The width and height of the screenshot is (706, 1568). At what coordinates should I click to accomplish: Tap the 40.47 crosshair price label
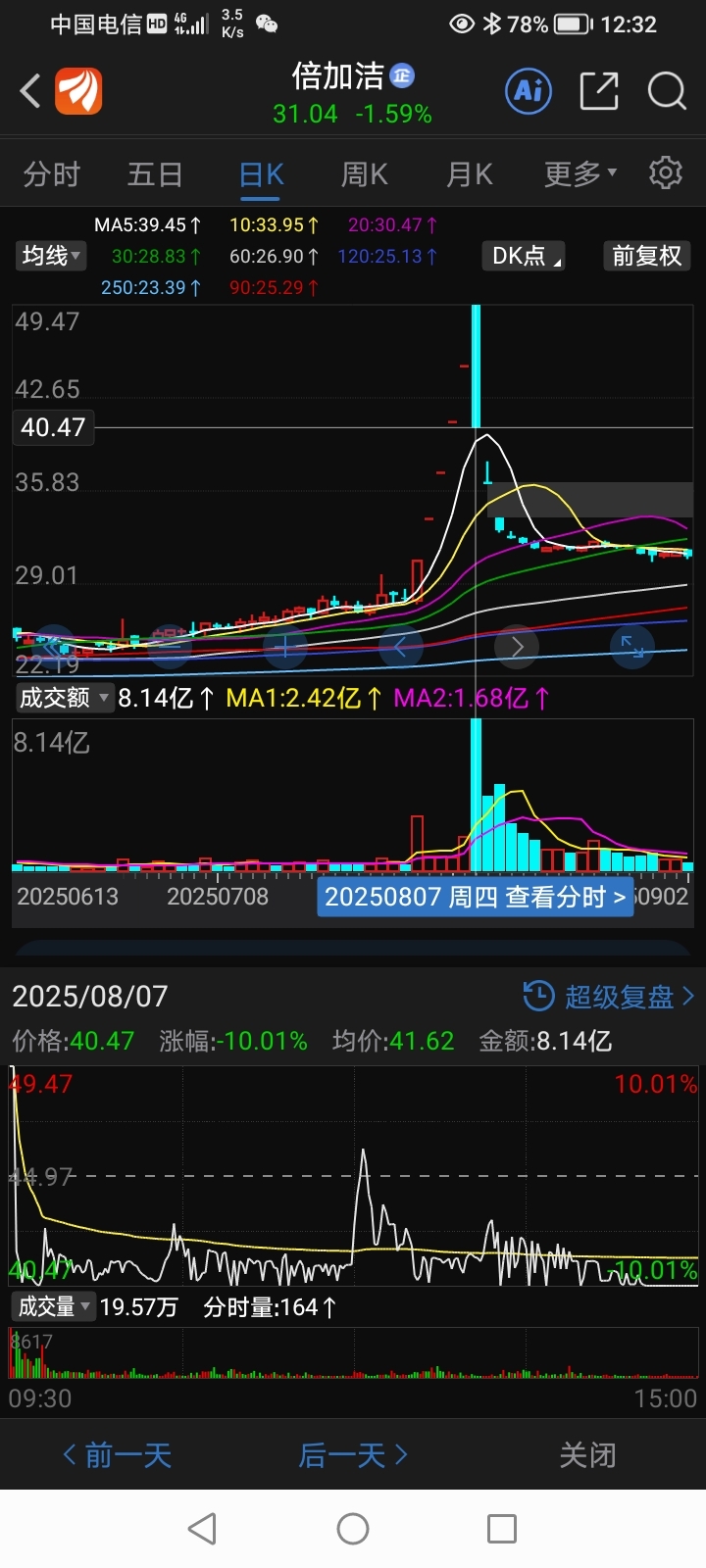(x=53, y=427)
